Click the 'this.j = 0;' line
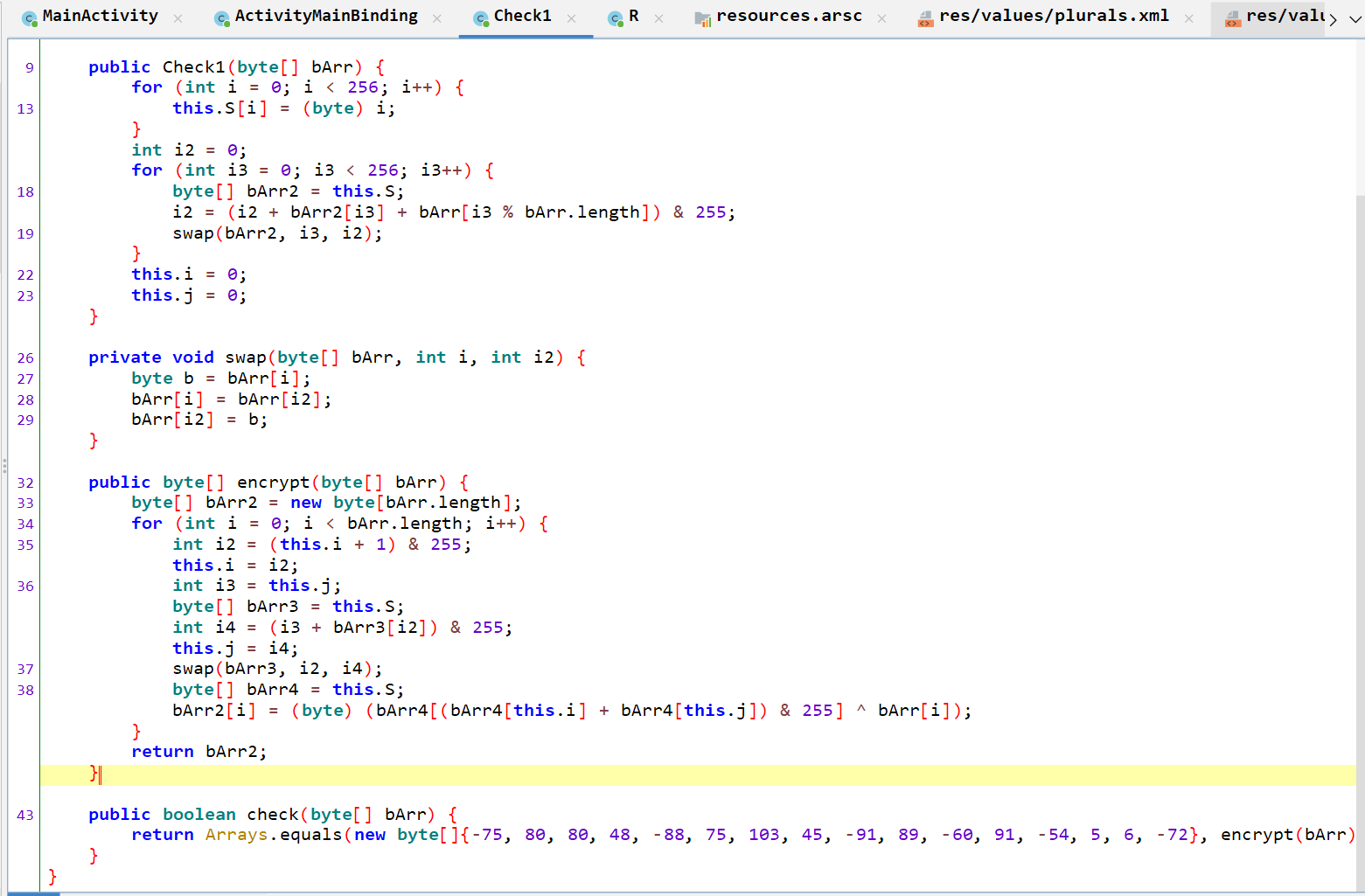Screen dimensions: 1365x896 coord(189,295)
